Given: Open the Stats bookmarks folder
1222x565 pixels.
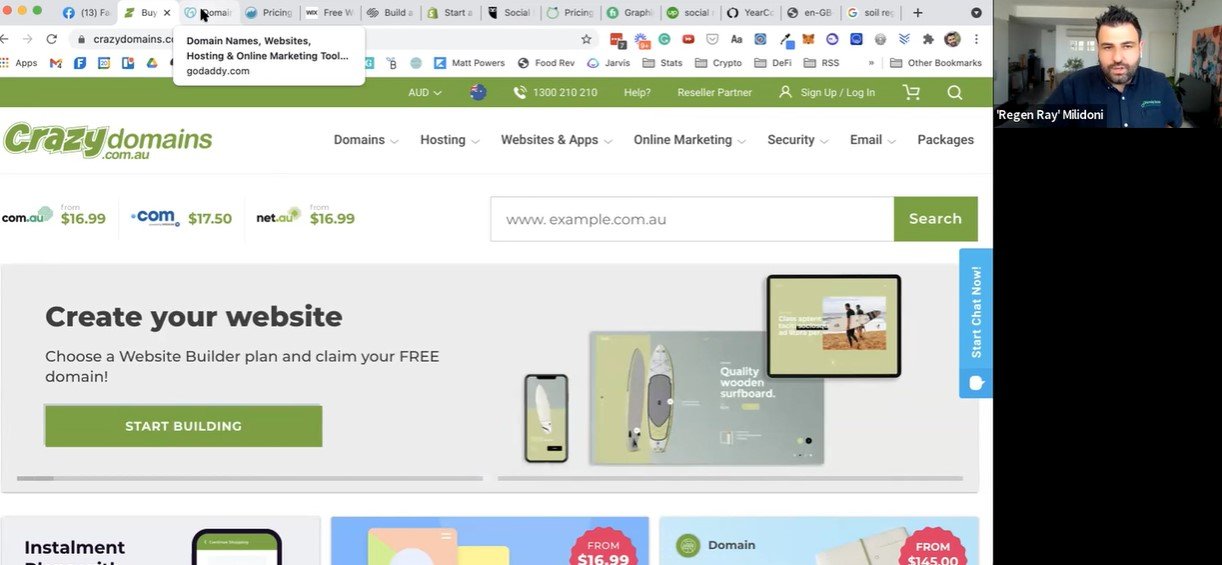Looking at the screenshot, I should coord(663,63).
